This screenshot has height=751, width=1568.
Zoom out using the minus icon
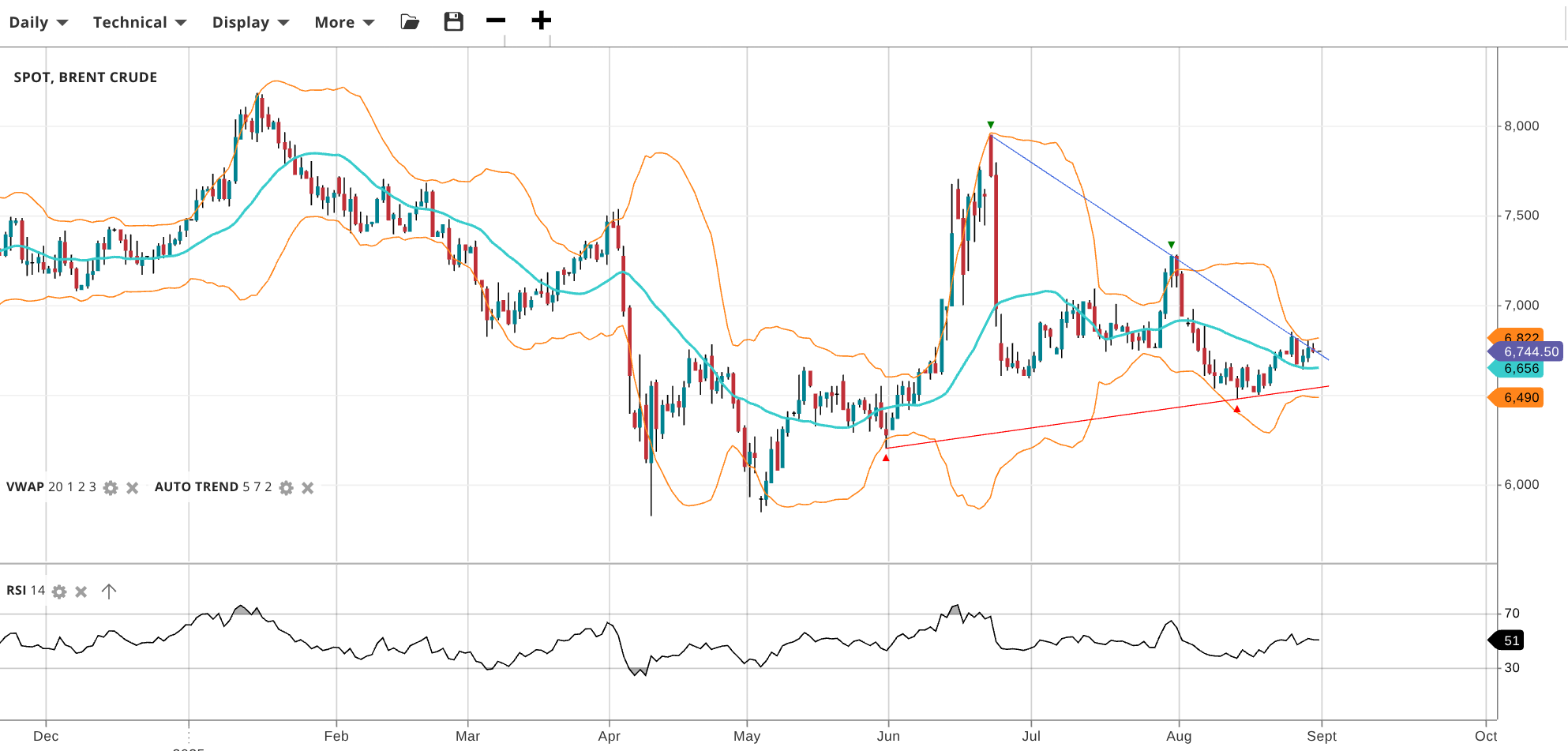pyautogui.click(x=496, y=21)
